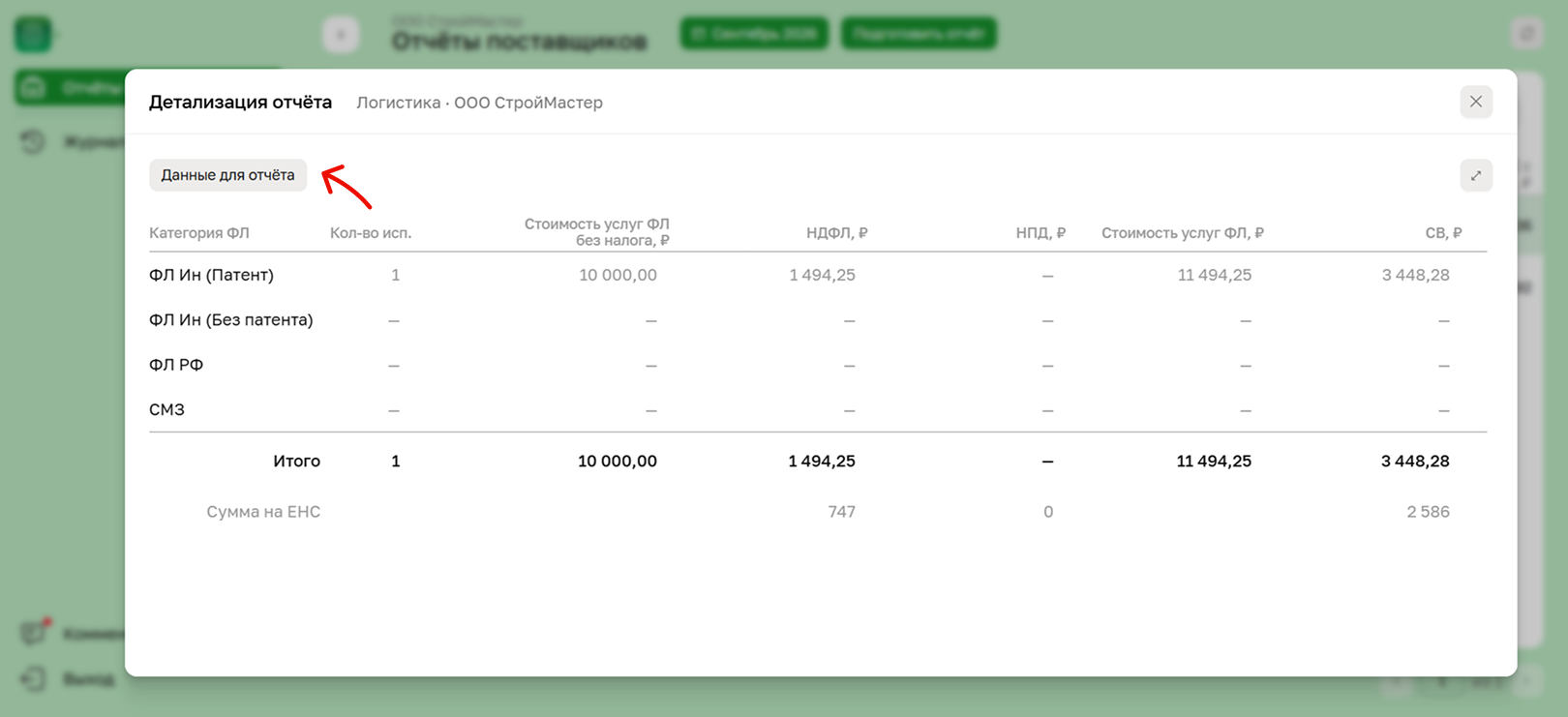Click the Выход icon in background sidebar

tap(33, 678)
